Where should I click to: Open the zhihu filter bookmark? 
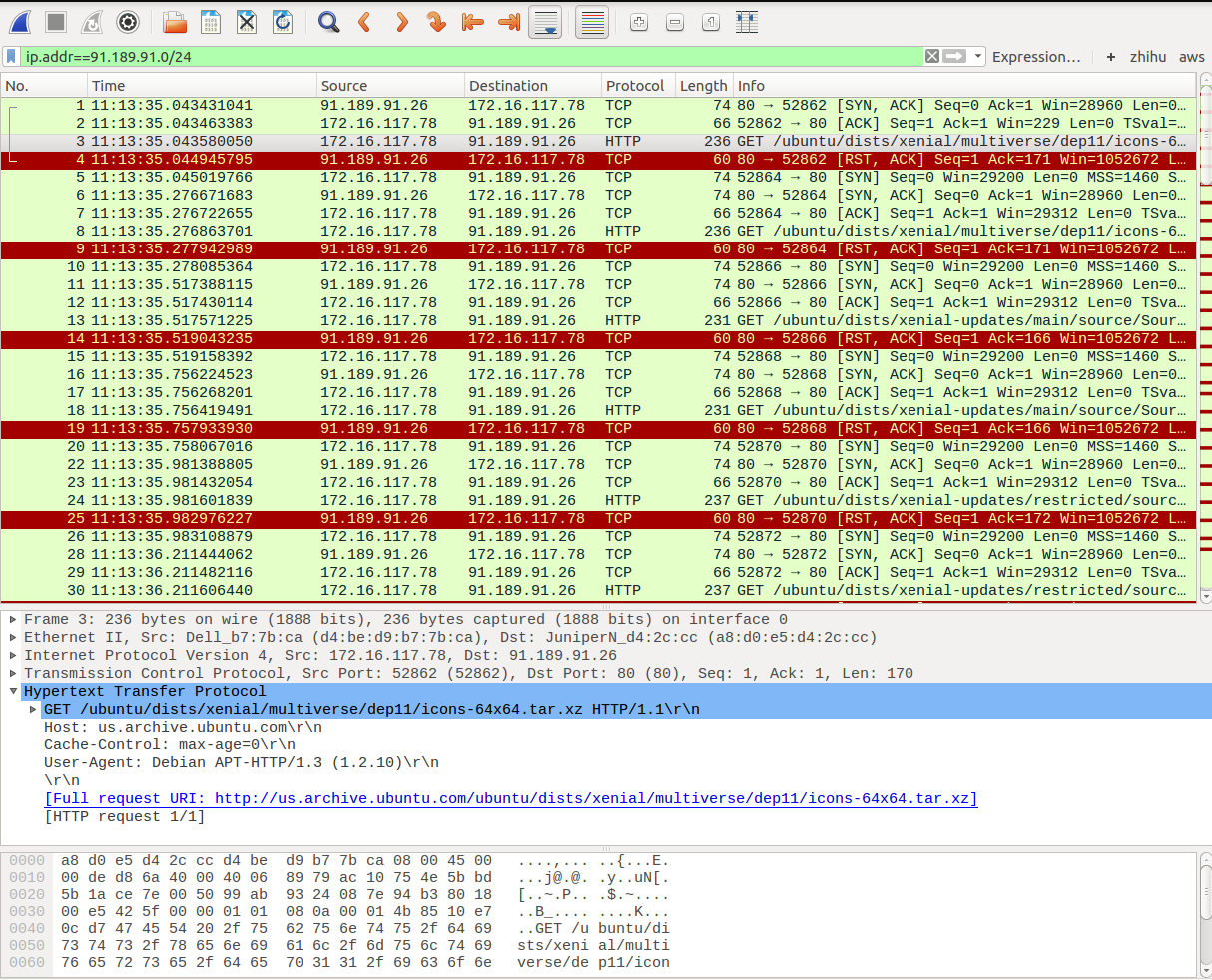pyautogui.click(x=1148, y=57)
